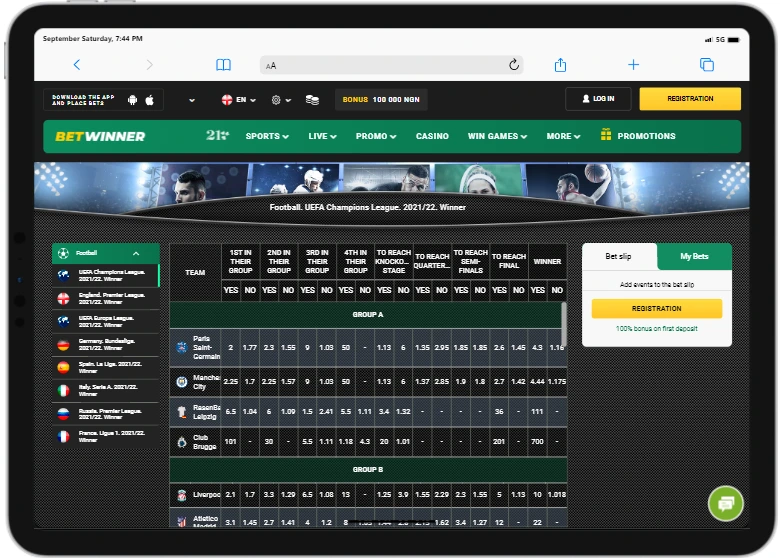780x558 pixels.
Task: Expand the unlabeled chevron dropdown left of the EN flag
Action: point(192,100)
